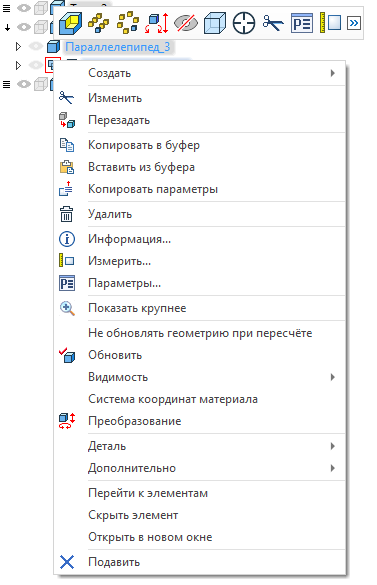This screenshot has width=377, height=585.
Task: Open Информация... dialog
Action: [200, 239]
